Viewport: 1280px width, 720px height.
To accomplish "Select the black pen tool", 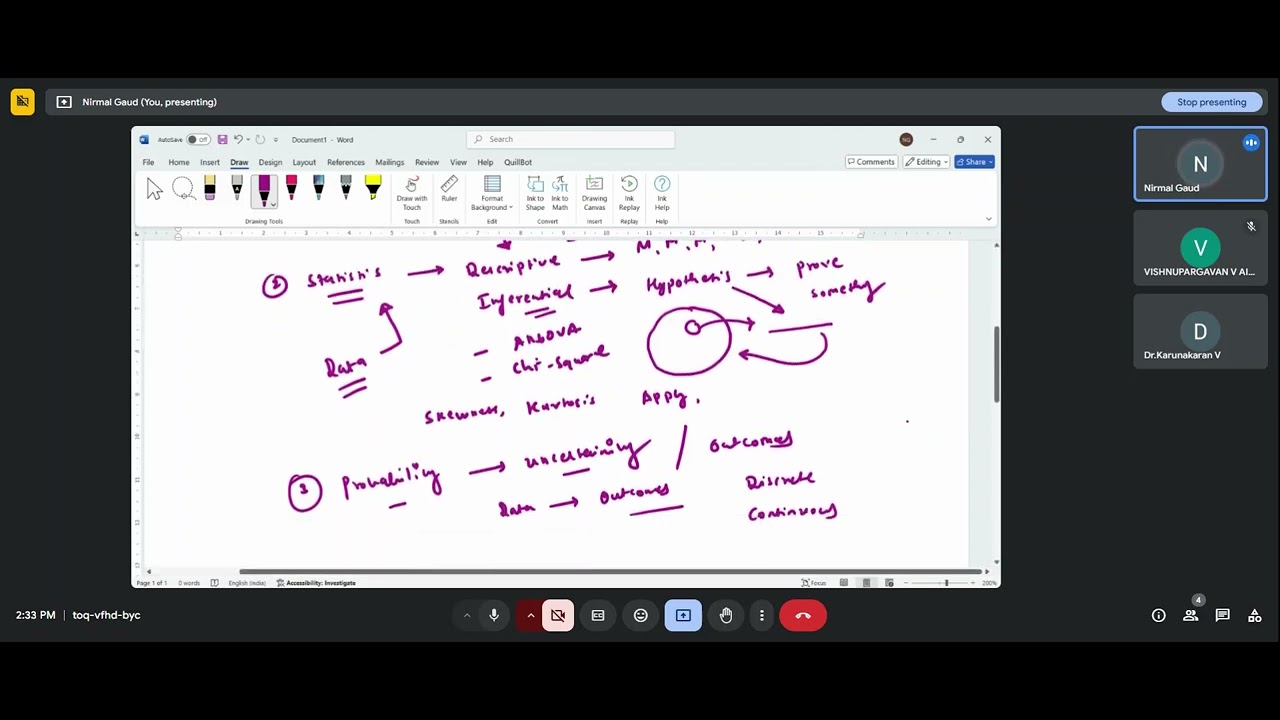I will (237, 188).
